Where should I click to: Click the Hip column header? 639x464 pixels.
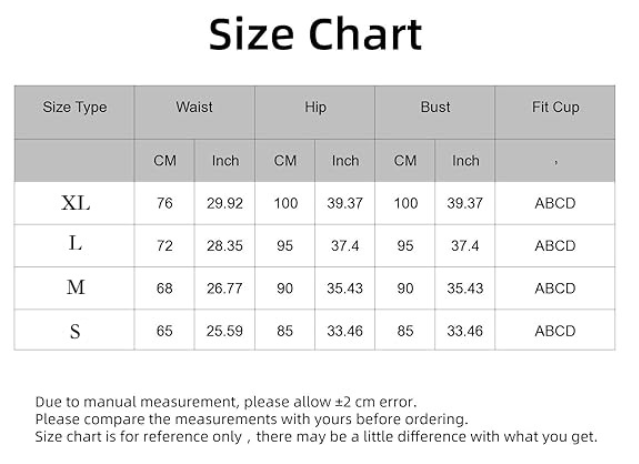tap(315, 108)
